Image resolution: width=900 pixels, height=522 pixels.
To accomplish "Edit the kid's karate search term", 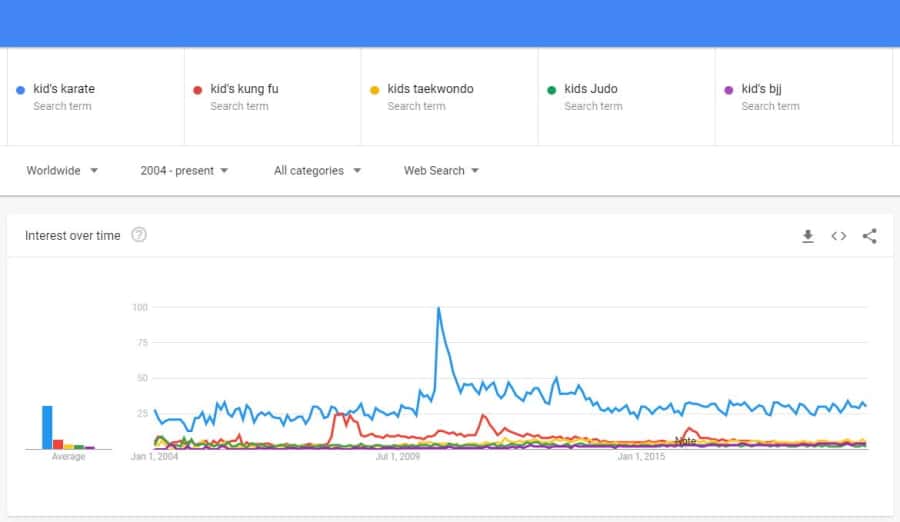I will (x=96, y=96).
